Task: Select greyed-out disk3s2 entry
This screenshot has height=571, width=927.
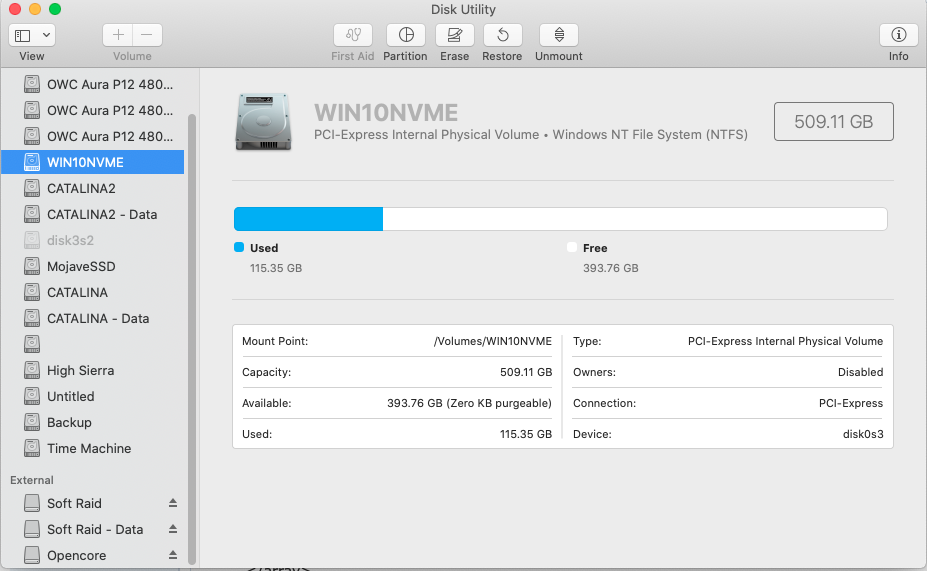Action: pyautogui.click(x=93, y=240)
